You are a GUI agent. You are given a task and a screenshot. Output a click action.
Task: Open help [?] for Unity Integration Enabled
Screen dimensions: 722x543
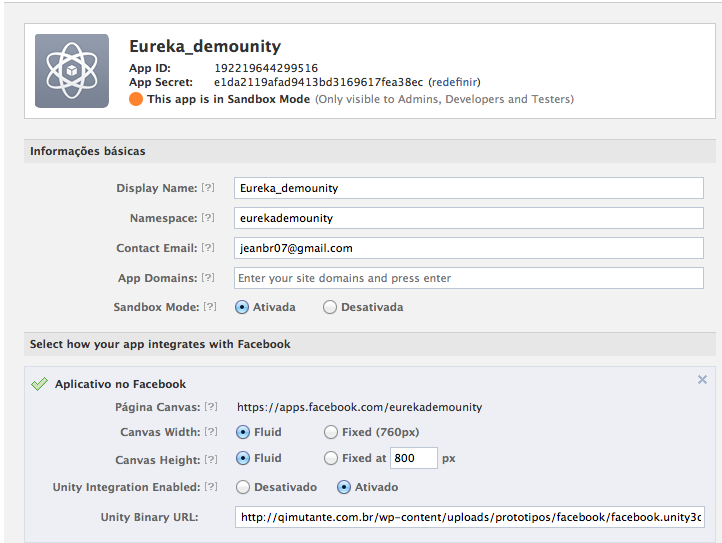tap(211, 486)
